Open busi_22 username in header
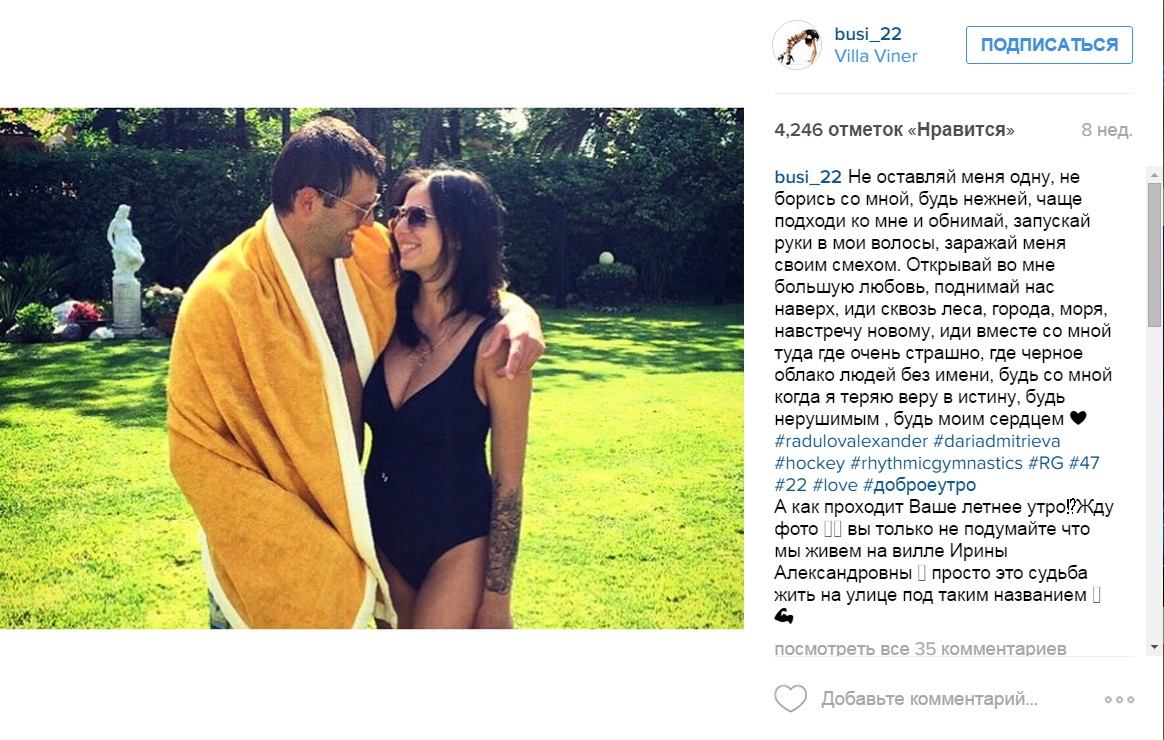This screenshot has width=1164, height=740. tap(868, 33)
